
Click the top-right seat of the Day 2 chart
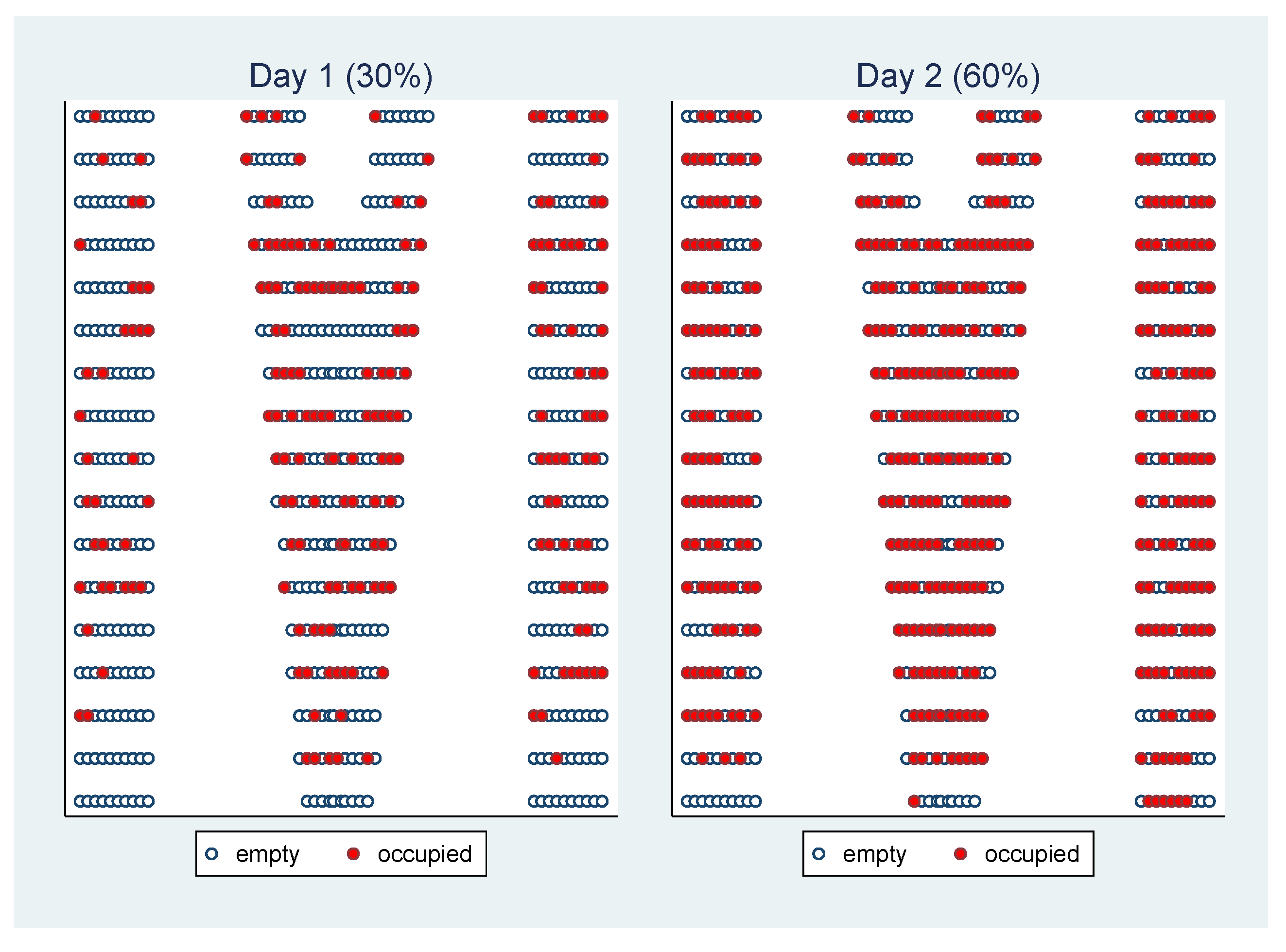coord(1209,117)
